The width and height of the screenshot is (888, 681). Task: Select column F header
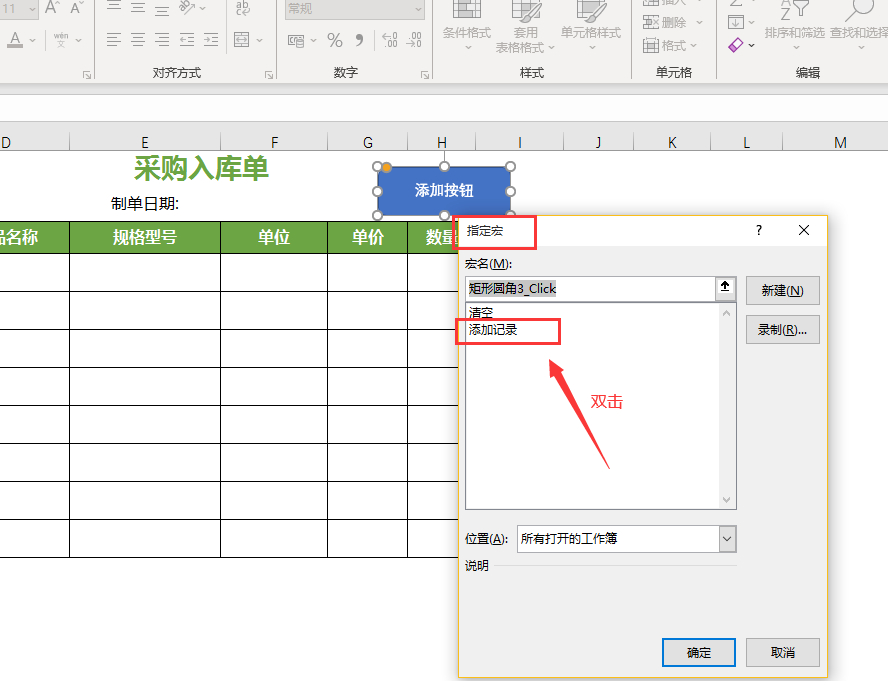274,142
